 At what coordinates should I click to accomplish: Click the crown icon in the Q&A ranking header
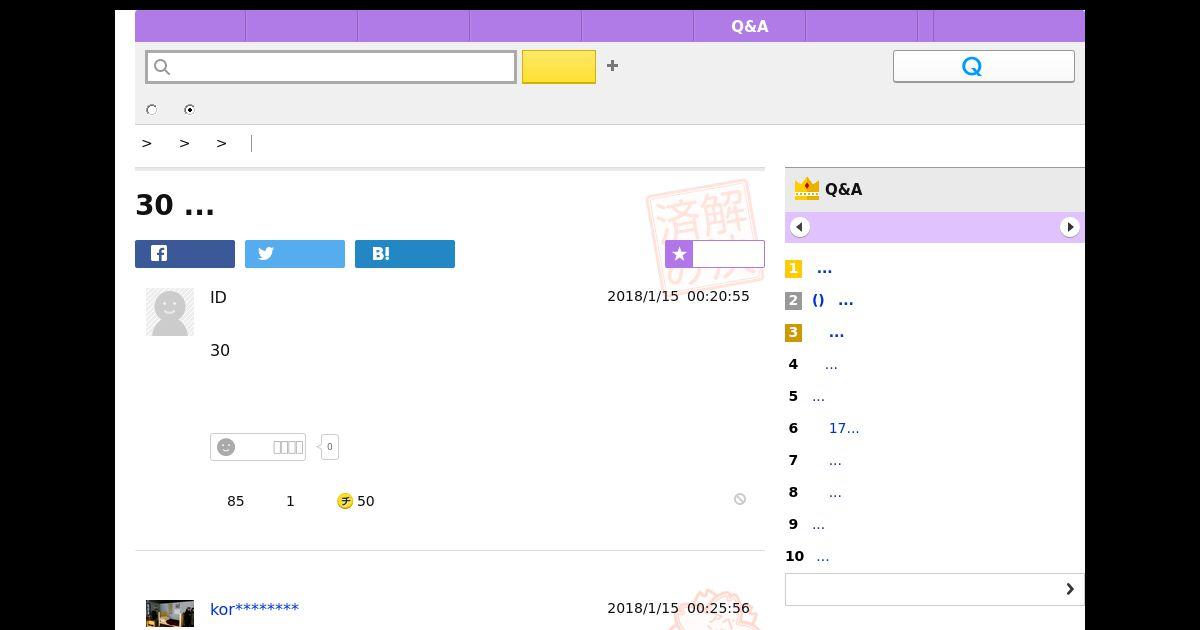[806, 189]
